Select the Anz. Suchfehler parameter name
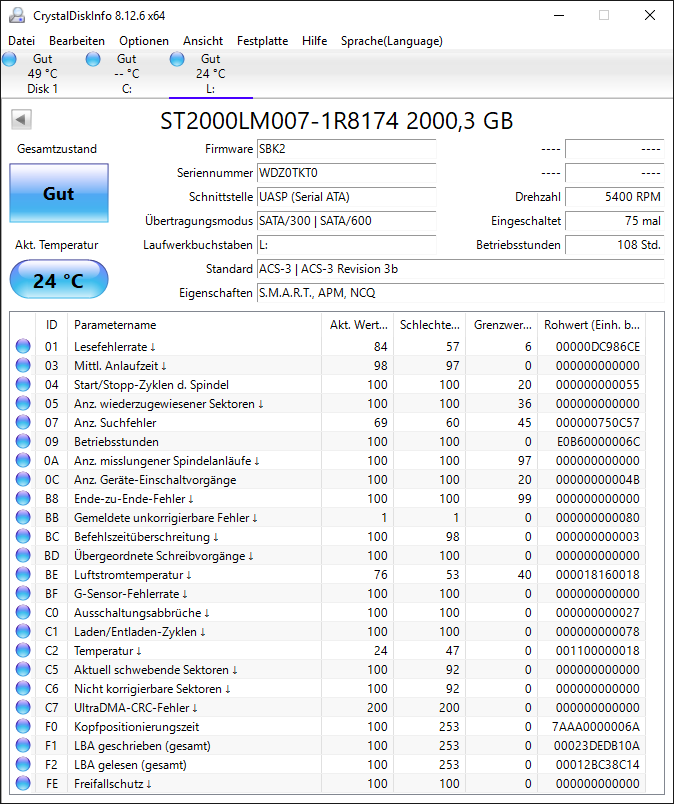674x804 pixels. (115, 423)
